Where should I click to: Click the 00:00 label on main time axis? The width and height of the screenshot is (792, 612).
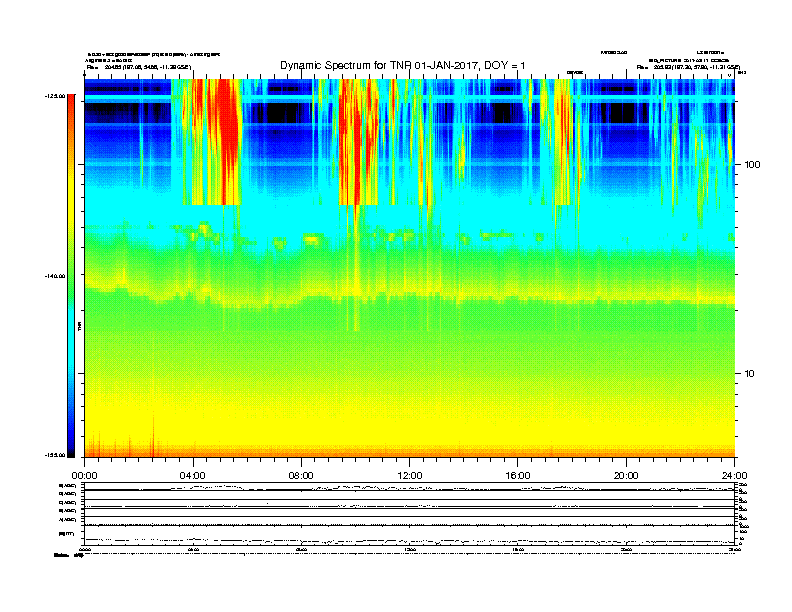tap(84, 476)
